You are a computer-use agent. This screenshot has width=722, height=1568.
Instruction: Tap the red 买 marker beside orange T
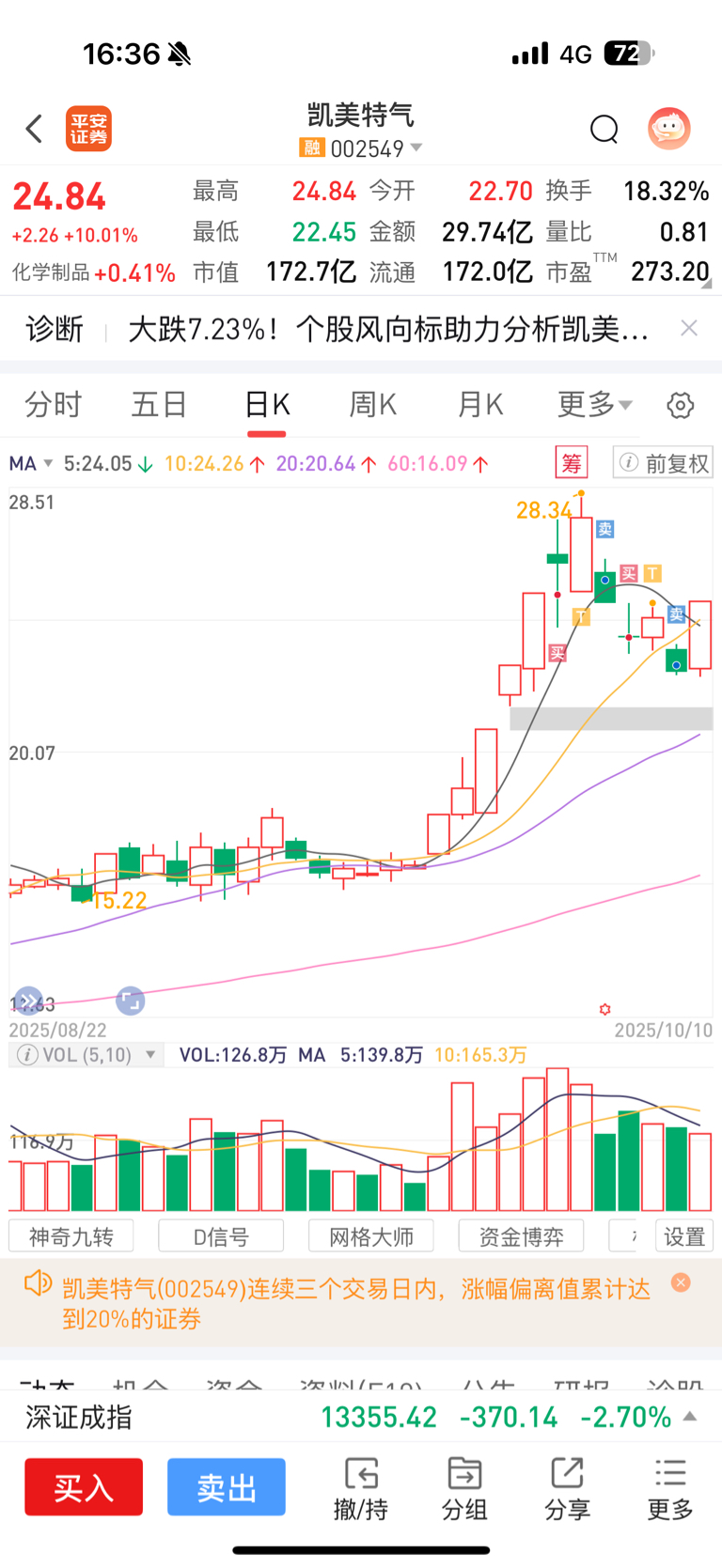(629, 573)
